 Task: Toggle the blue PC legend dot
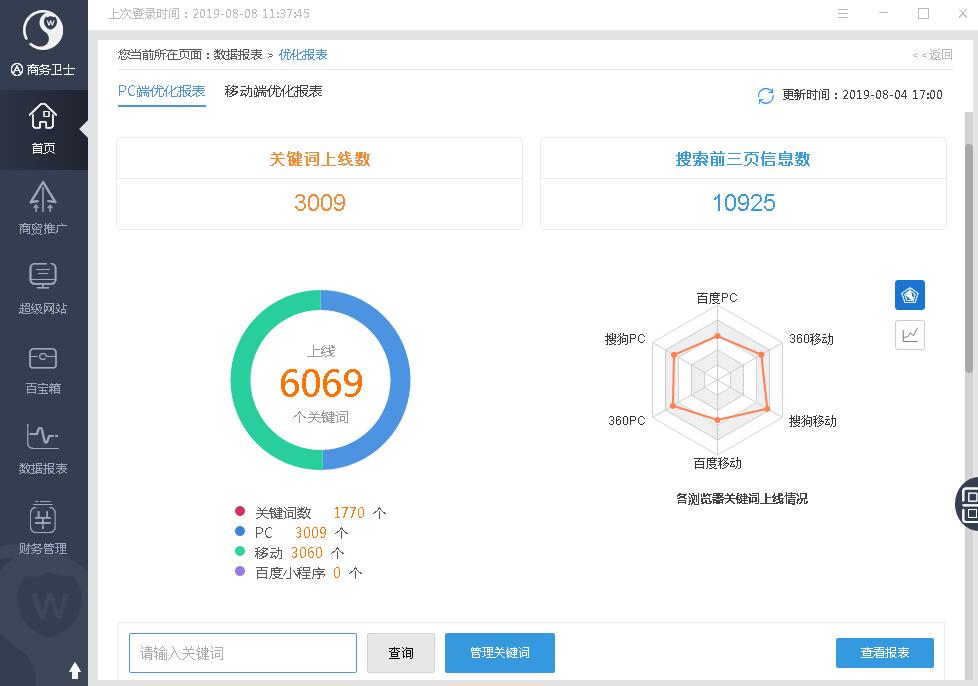tap(240, 533)
